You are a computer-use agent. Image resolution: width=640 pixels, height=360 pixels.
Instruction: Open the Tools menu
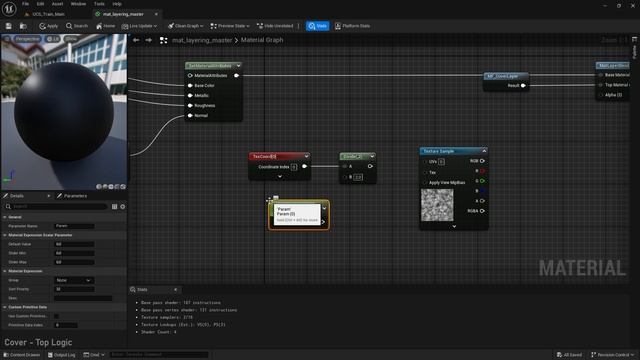coord(99,4)
